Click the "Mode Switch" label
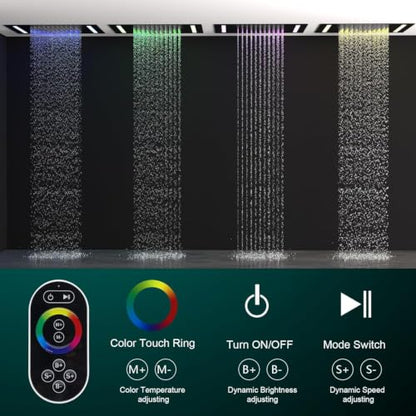The image size is (416, 416). tap(354, 345)
